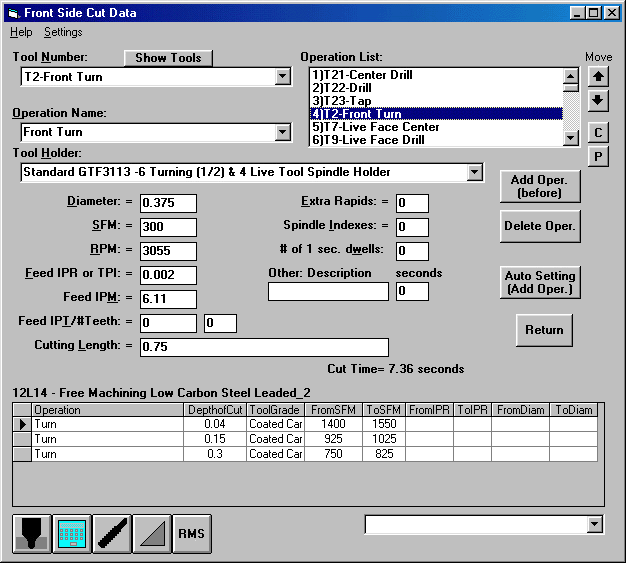Open the Help menu
Image resolution: width=626 pixels, height=563 pixels.
point(21,32)
